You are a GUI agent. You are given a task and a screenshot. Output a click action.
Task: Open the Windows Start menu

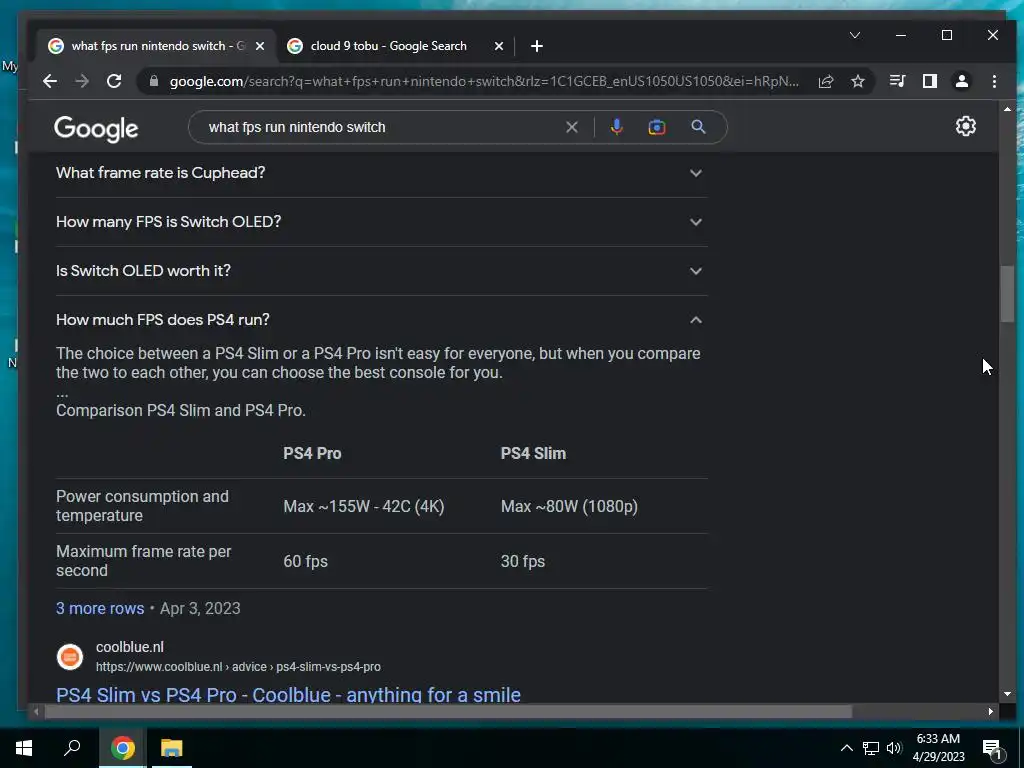point(24,748)
